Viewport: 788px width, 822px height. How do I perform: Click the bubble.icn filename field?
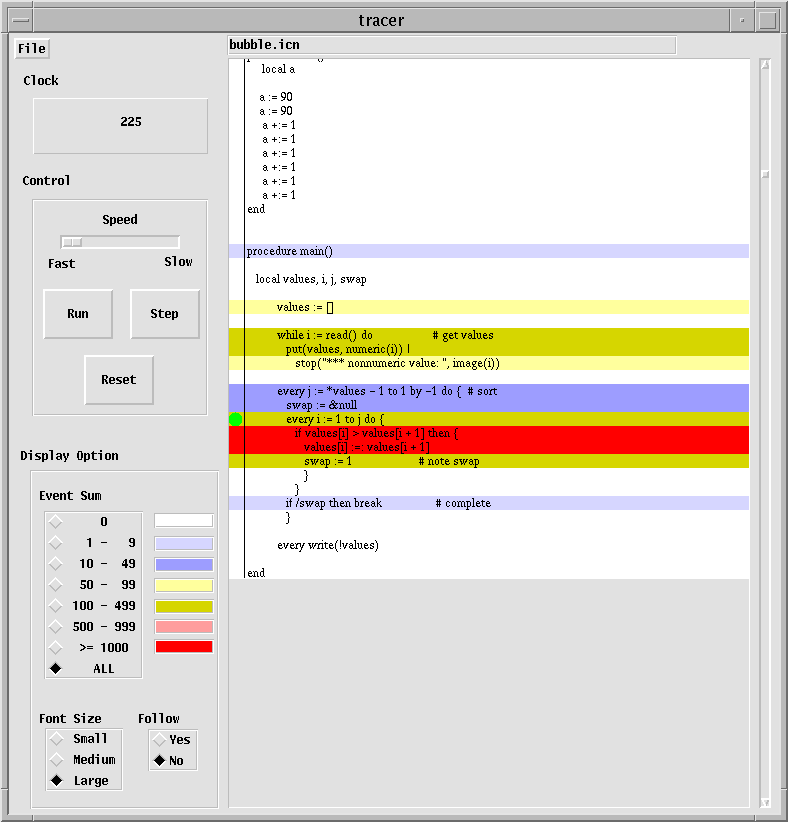[x=451, y=45]
